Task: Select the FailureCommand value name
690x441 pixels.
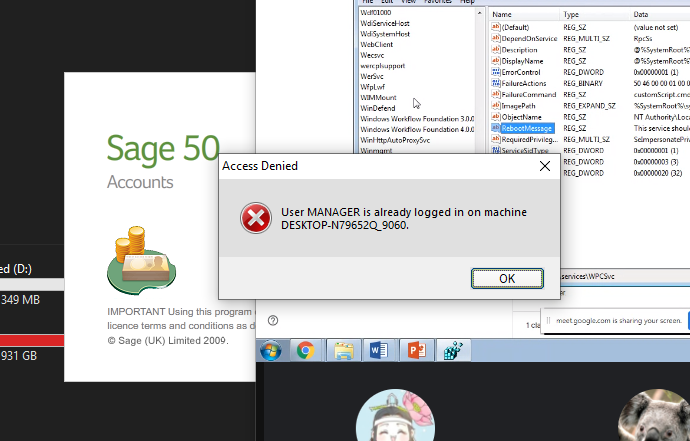Action: pyautogui.click(x=529, y=95)
